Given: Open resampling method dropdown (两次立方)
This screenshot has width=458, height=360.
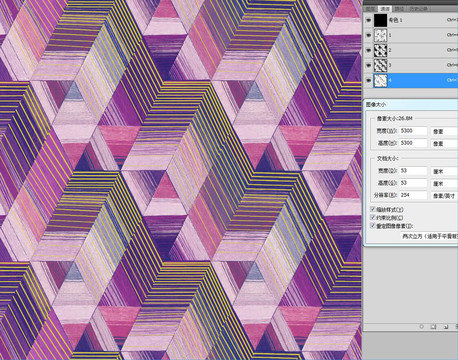Looking at the screenshot, I should point(429,236).
